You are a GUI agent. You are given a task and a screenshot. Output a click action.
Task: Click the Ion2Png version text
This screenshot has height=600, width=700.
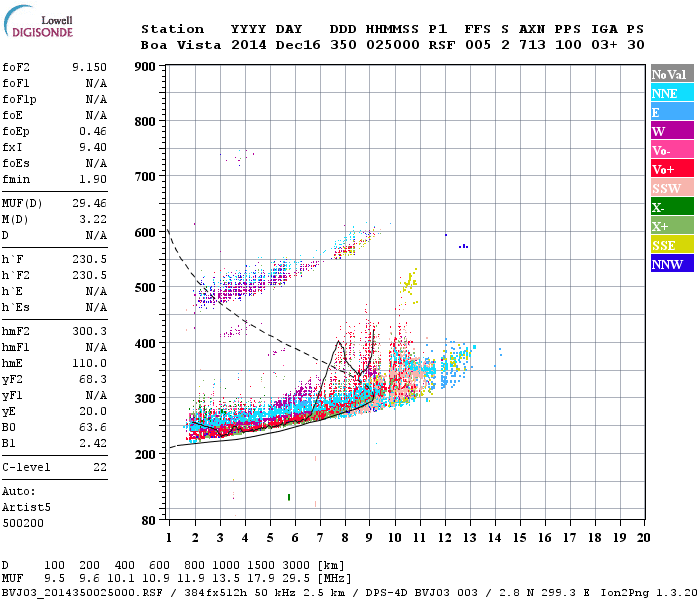point(649,593)
